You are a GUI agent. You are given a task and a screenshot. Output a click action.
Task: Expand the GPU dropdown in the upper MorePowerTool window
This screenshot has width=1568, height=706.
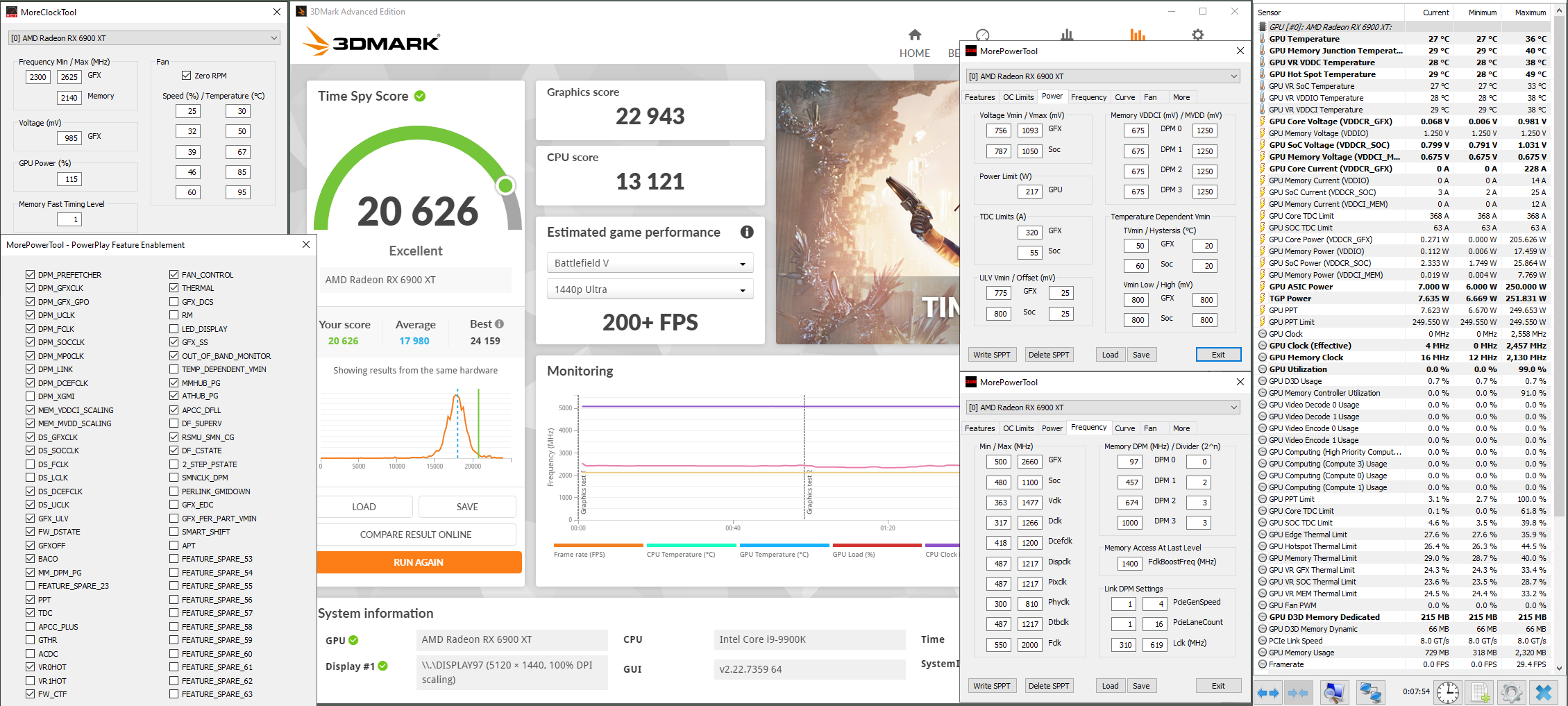pyautogui.click(x=1103, y=76)
